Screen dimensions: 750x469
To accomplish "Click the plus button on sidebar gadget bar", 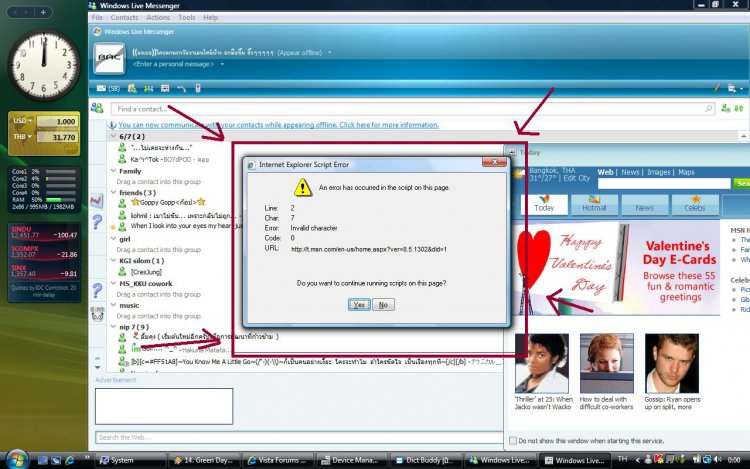I will point(43,12).
